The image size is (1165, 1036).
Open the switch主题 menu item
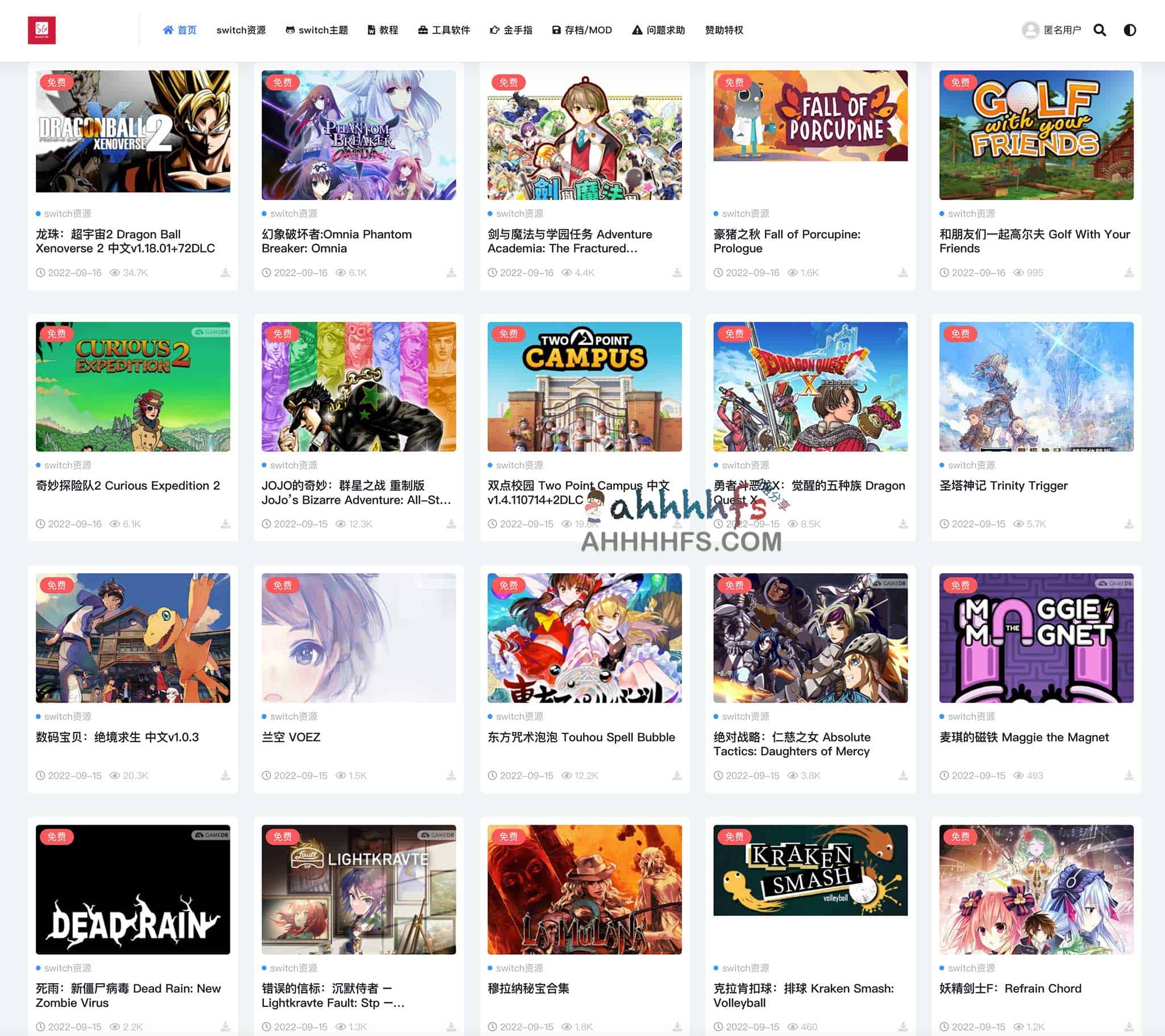click(x=317, y=30)
